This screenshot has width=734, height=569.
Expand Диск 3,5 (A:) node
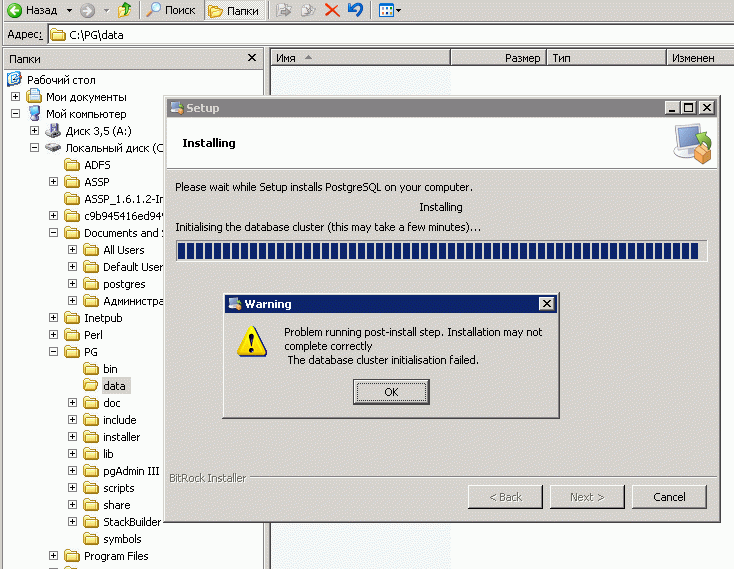pyautogui.click(x=34, y=130)
